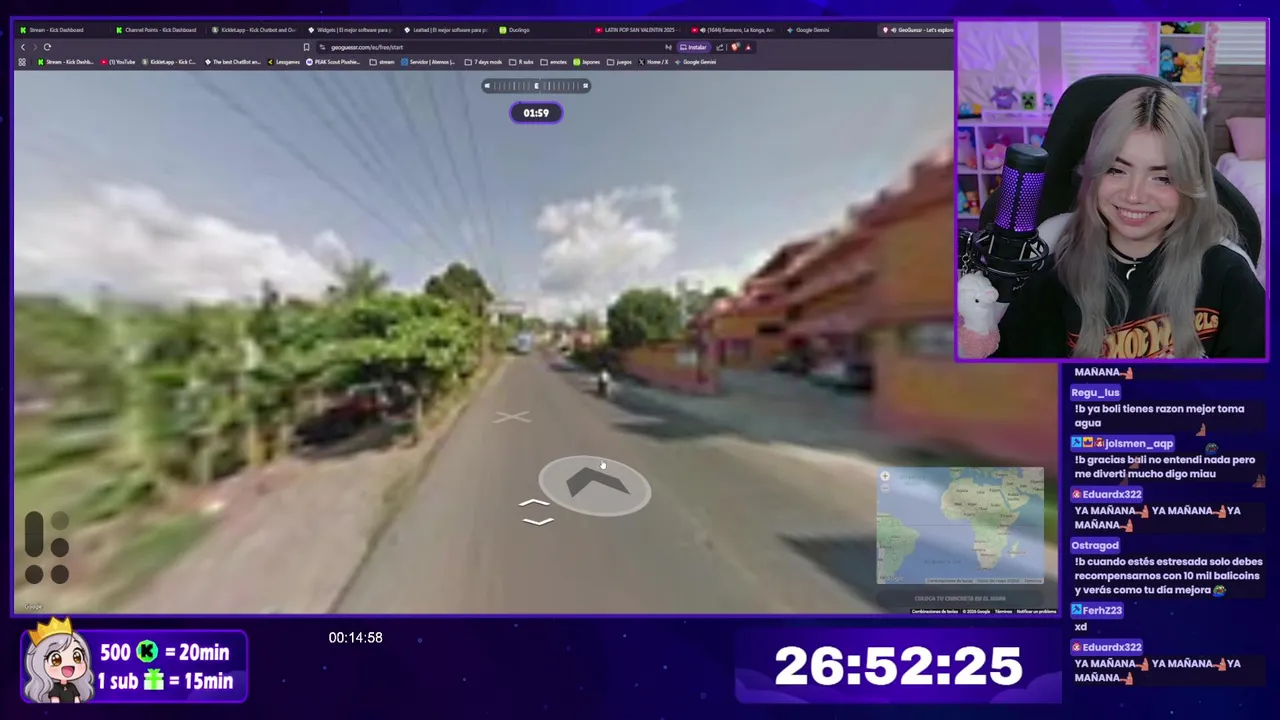Open the PEAK Scout Plushie bookmark
The image size is (1280, 720).
pyautogui.click(x=333, y=62)
